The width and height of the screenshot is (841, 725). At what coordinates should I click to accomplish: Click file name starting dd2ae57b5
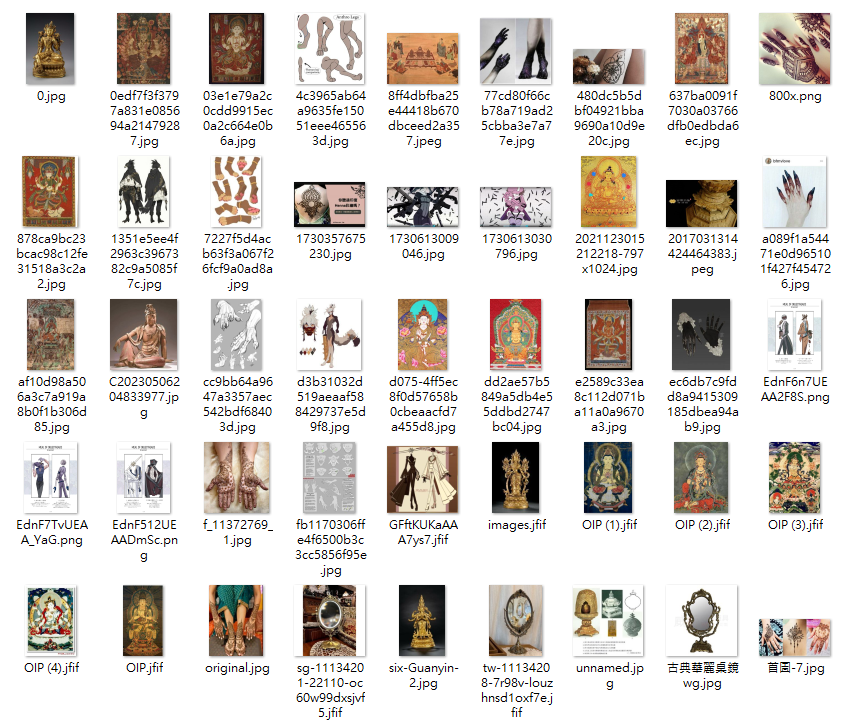pyautogui.click(x=517, y=404)
